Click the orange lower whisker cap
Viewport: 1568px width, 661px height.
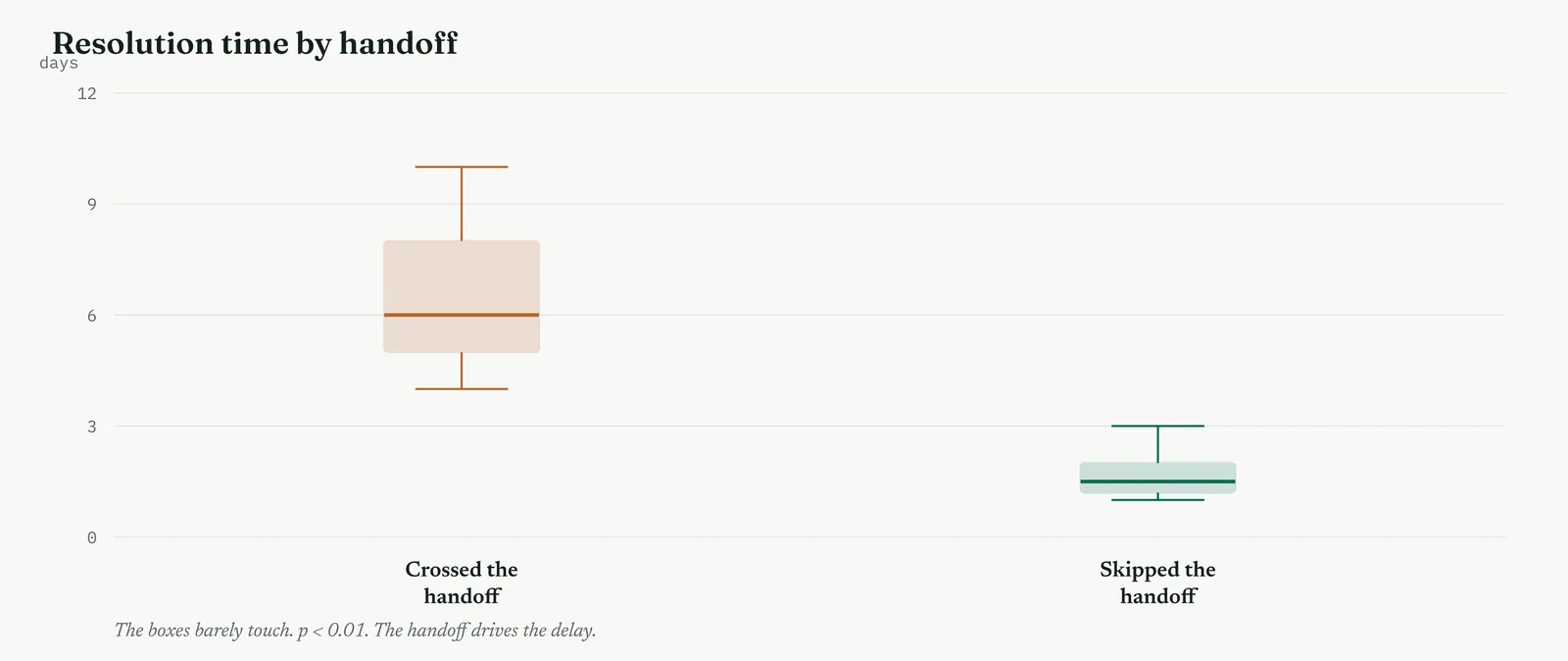coord(462,389)
